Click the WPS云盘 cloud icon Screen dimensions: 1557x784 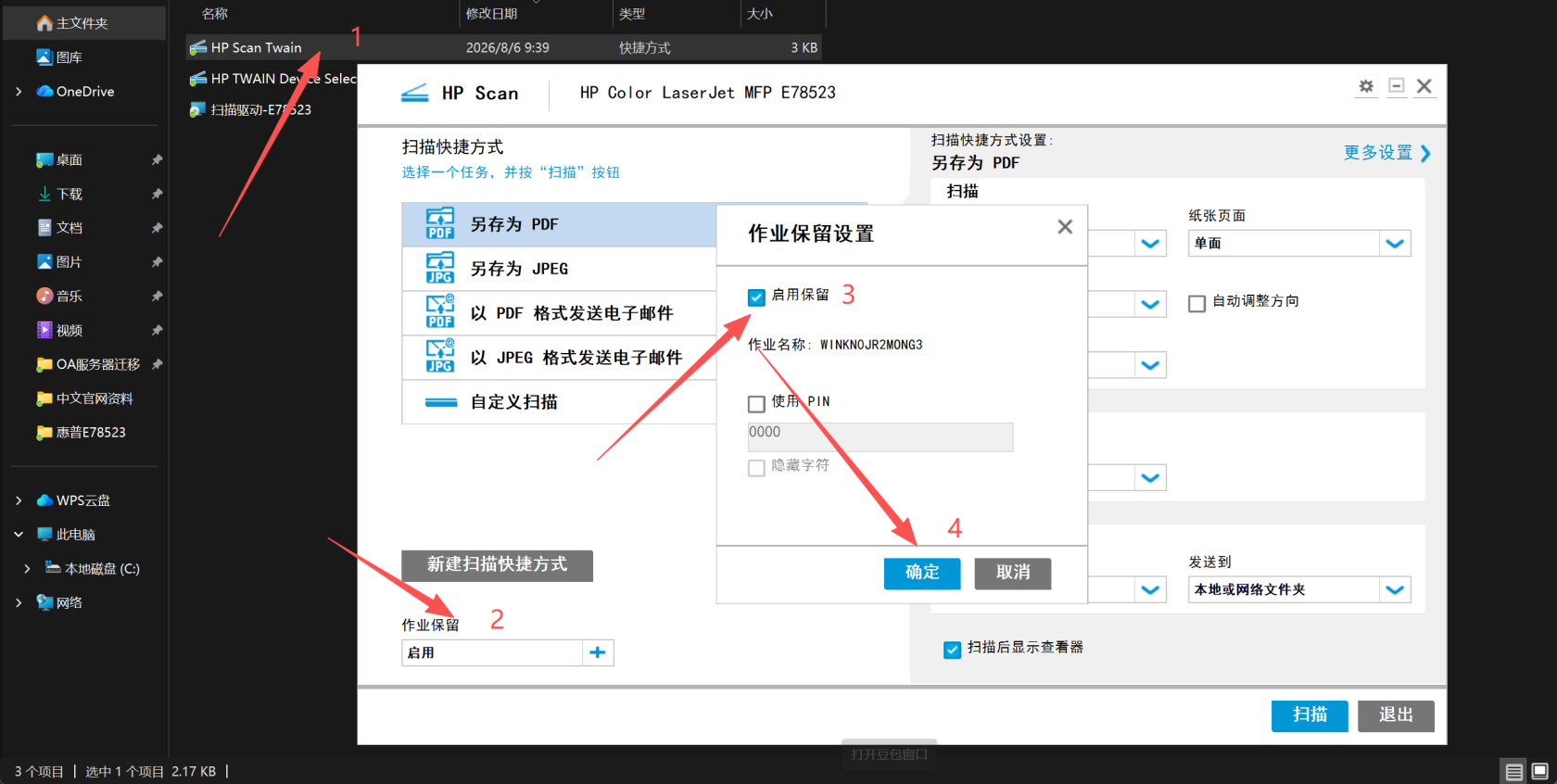(x=44, y=500)
